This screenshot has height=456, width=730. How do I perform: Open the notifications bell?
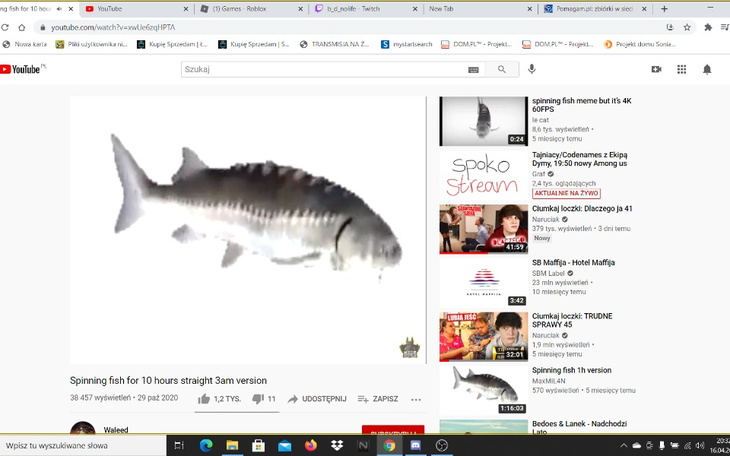[707, 69]
